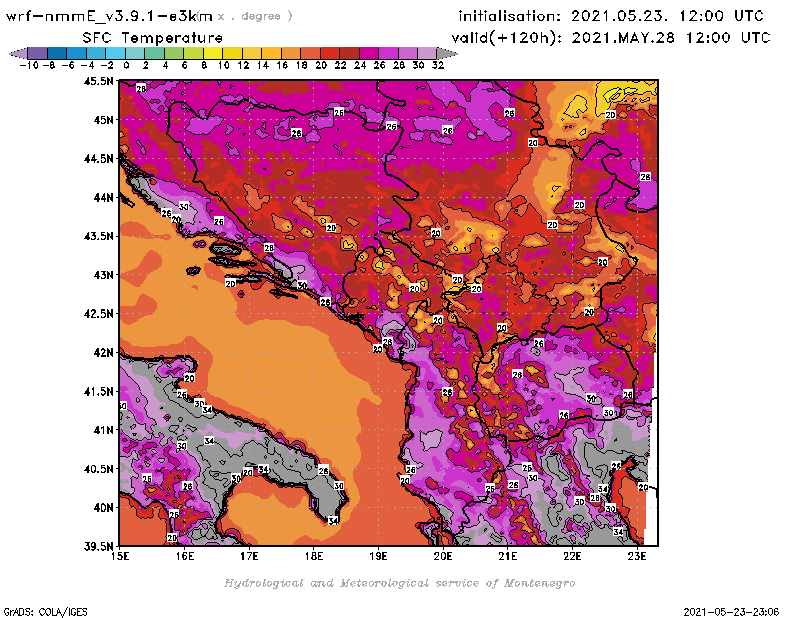Click the 18E longitude axis label
This screenshot has width=800, height=618.
click(314, 556)
